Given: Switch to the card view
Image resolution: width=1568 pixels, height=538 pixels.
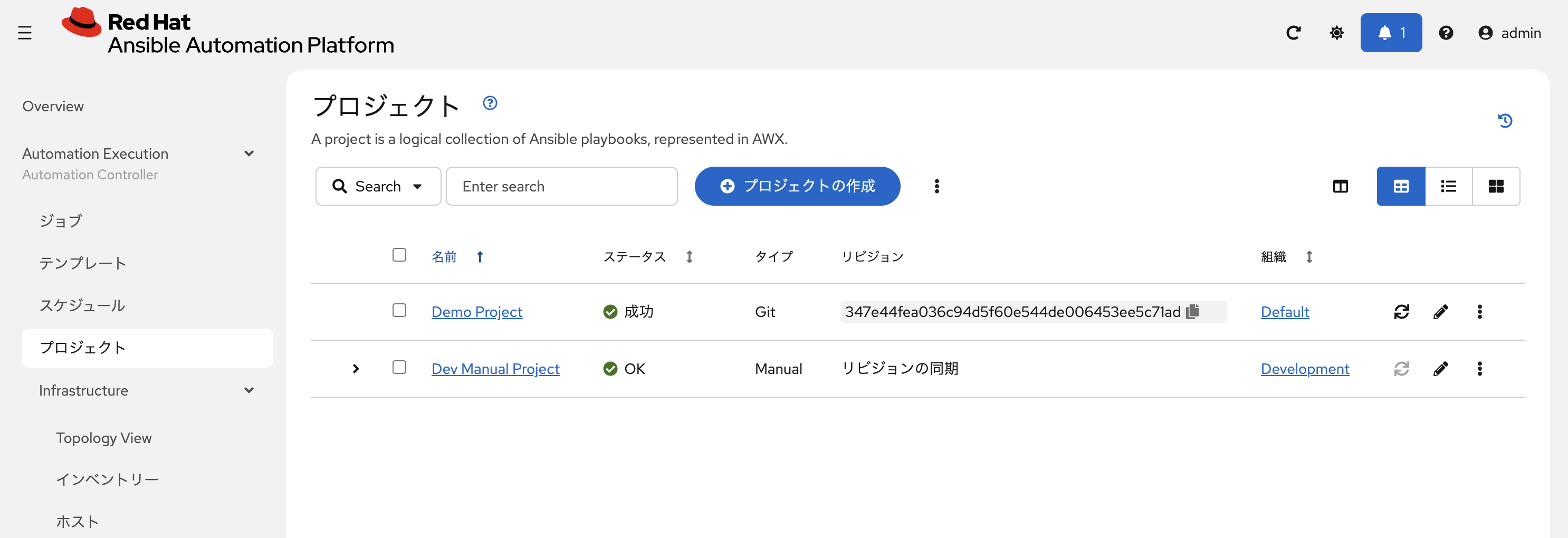Looking at the screenshot, I should pos(1496,186).
